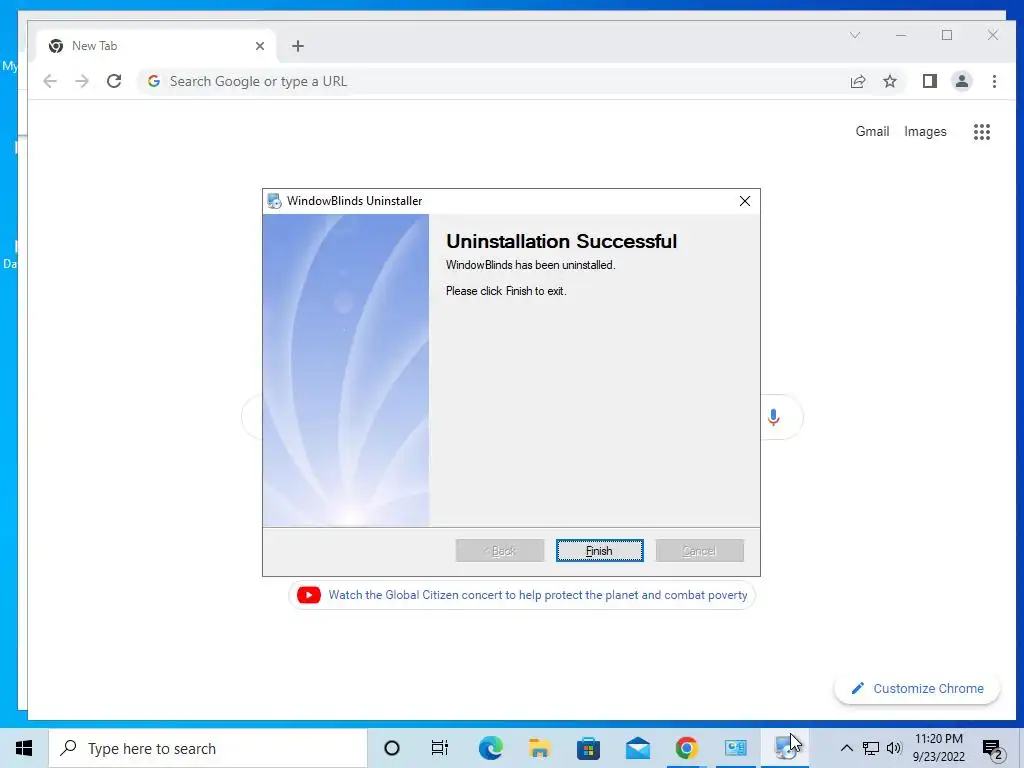Close the WindowBlinds Uninstaller dialog
The width and height of the screenshot is (1024, 768).
pos(744,201)
